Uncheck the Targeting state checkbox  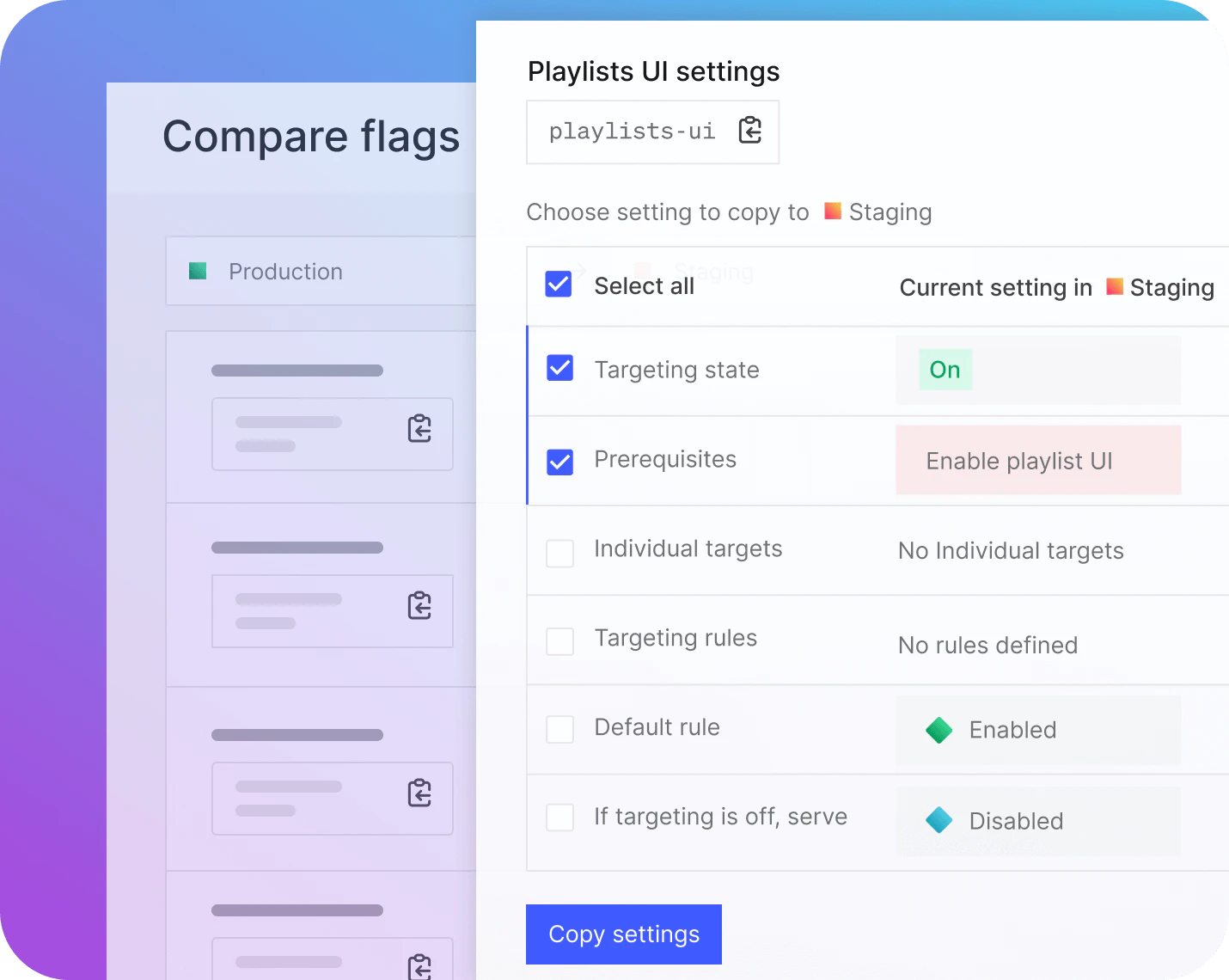(x=559, y=368)
